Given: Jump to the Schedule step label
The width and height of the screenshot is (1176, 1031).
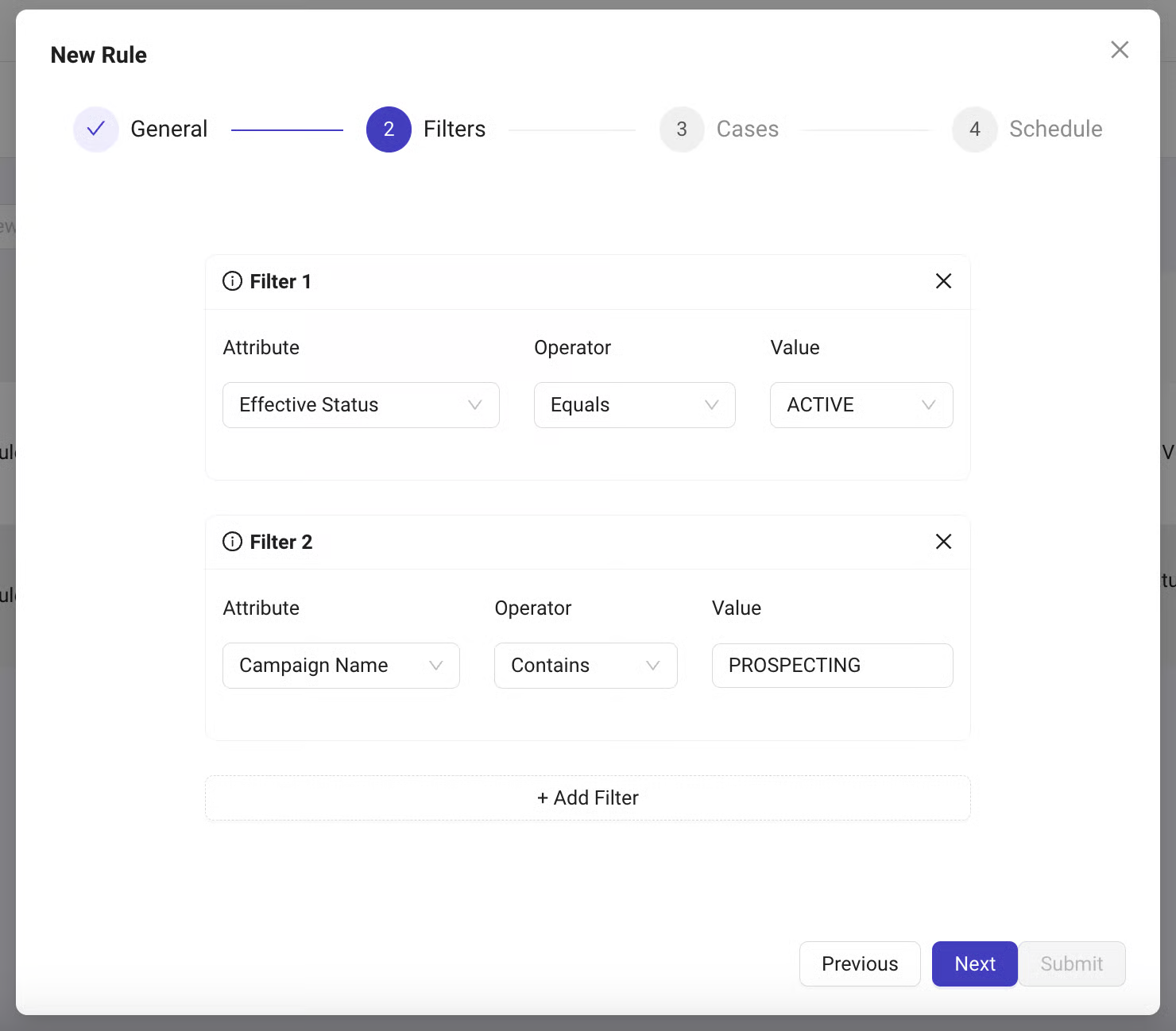Looking at the screenshot, I should [1055, 129].
